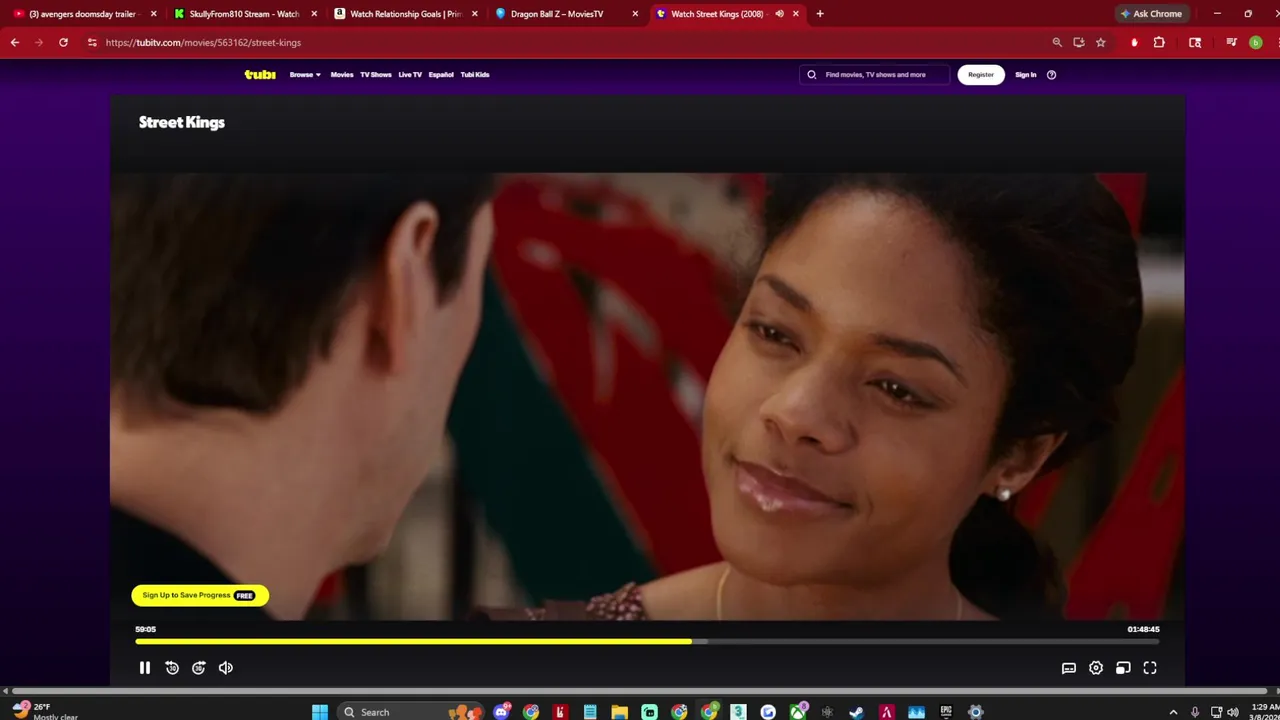Open Chrome zoom magnifier icon

click(1057, 42)
